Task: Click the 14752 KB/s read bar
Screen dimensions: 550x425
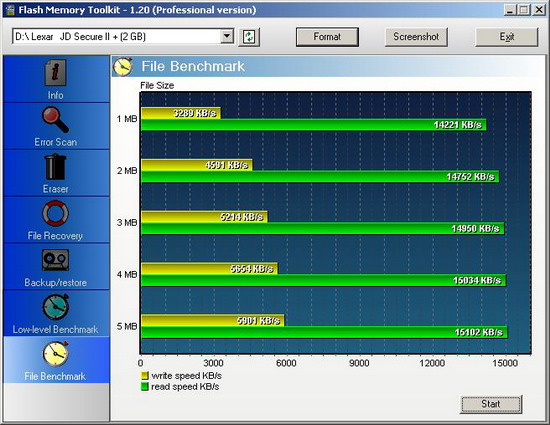Action: click(x=320, y=177)
